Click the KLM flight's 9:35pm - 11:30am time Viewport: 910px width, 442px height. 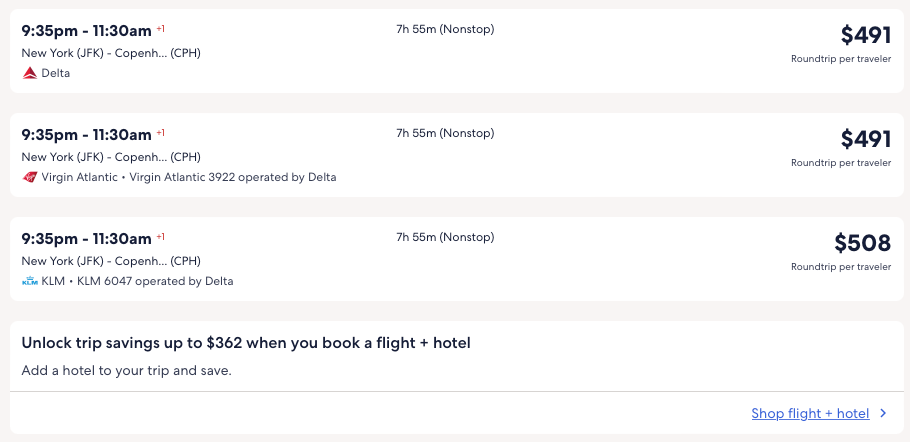[86, 238]
